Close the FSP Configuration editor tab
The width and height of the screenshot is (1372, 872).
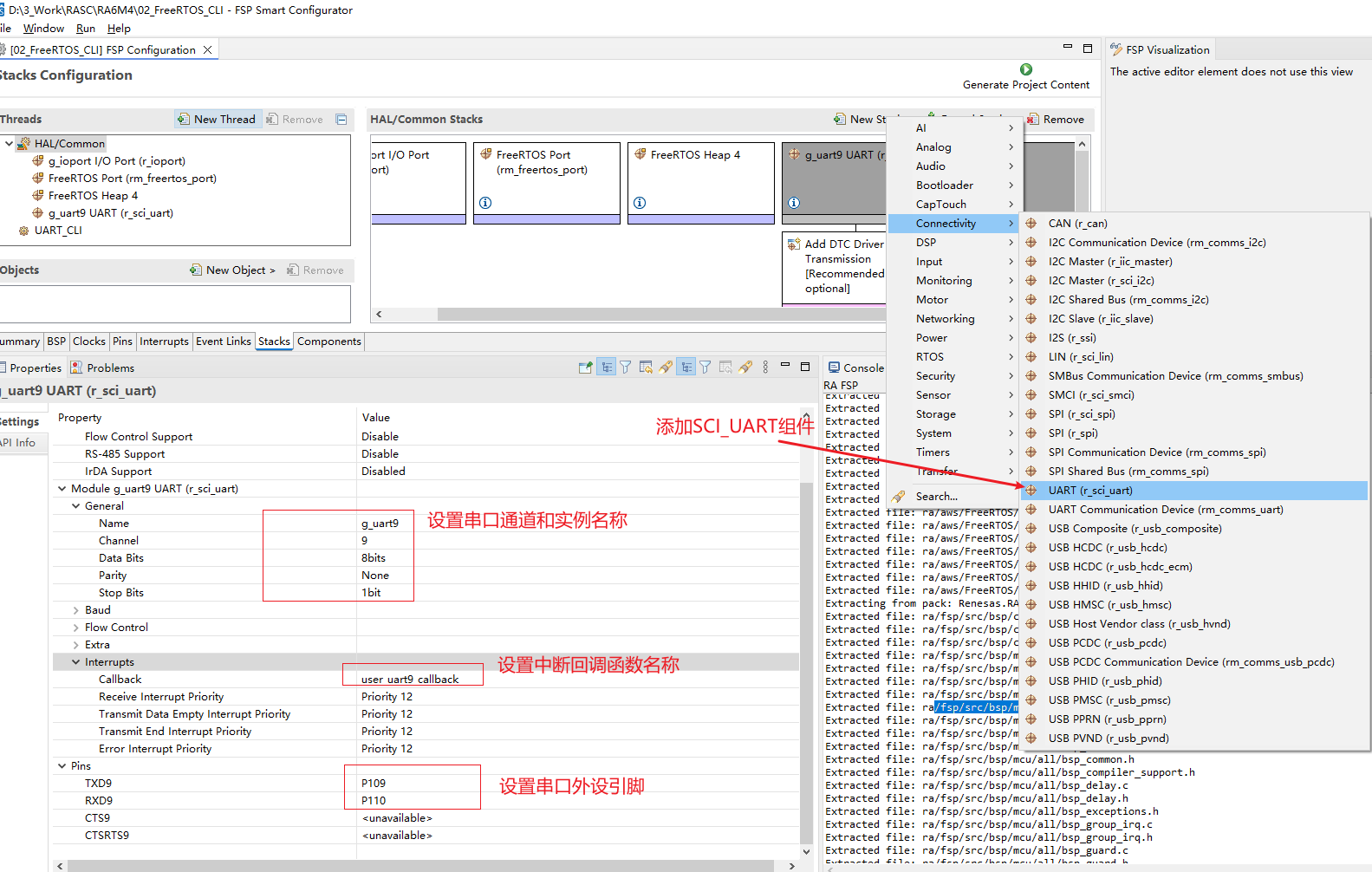pyautogui.click(x=208, y=49)
